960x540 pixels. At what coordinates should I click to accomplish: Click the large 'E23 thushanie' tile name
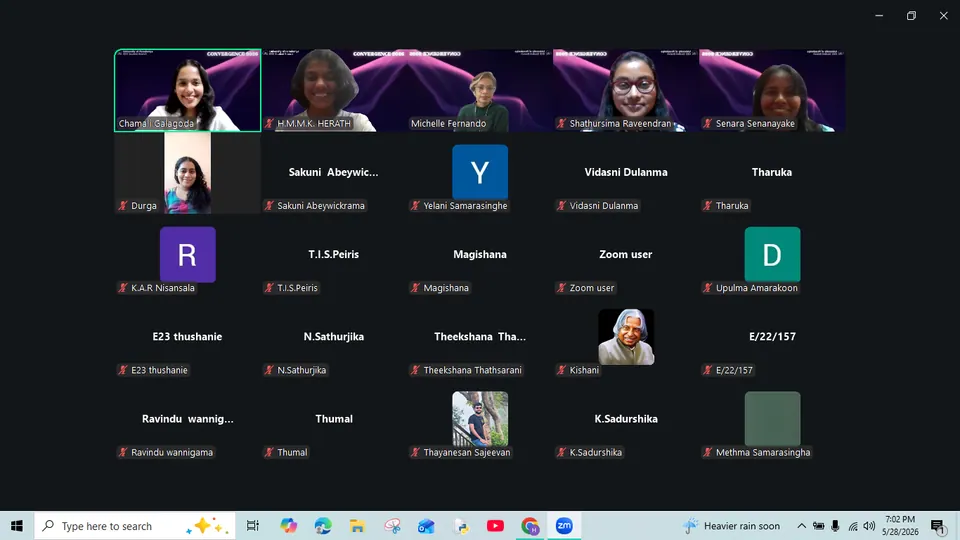pyautogui.click(x=187, y=336)
